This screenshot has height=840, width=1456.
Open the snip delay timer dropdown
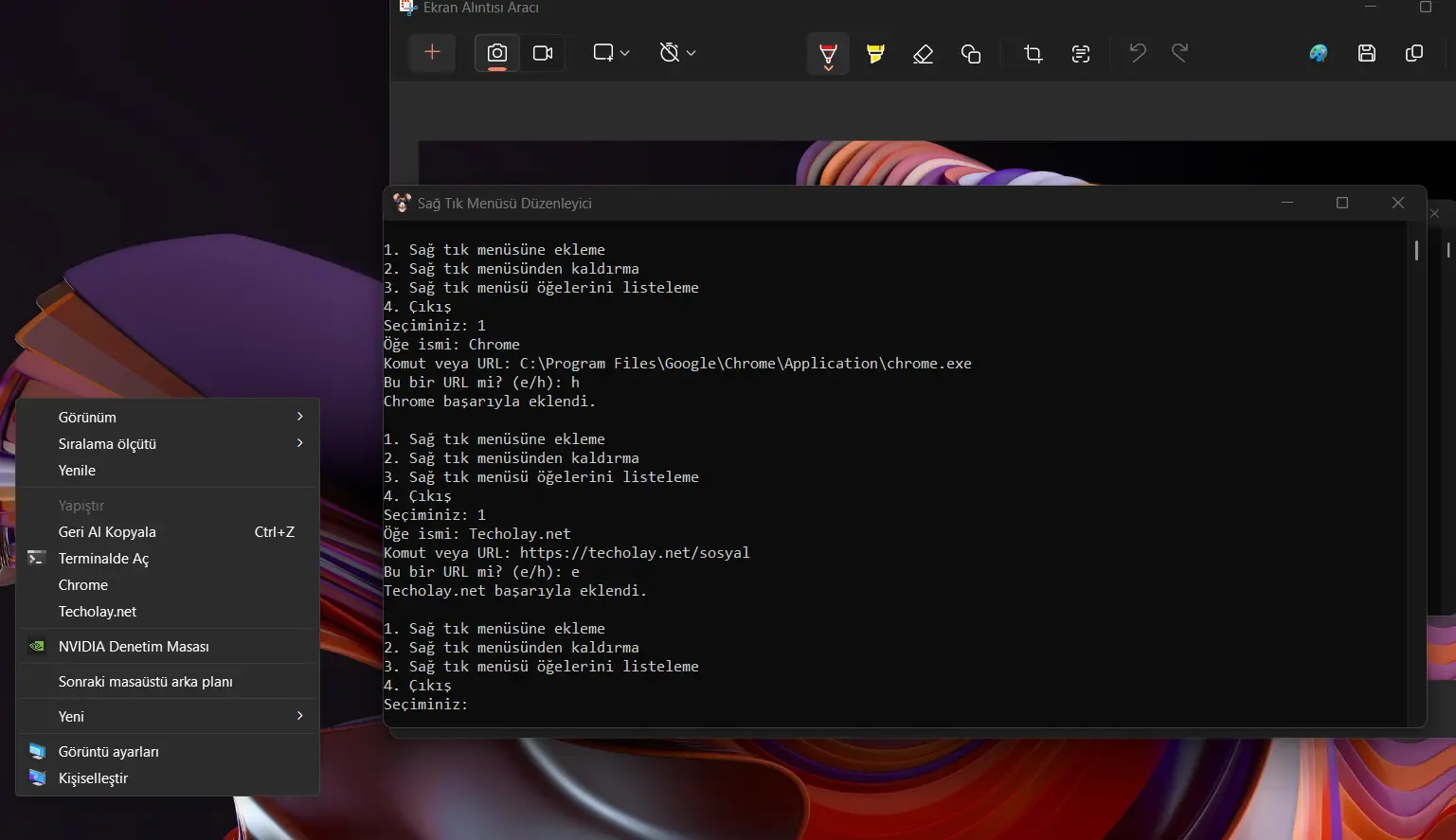point(677,53)
